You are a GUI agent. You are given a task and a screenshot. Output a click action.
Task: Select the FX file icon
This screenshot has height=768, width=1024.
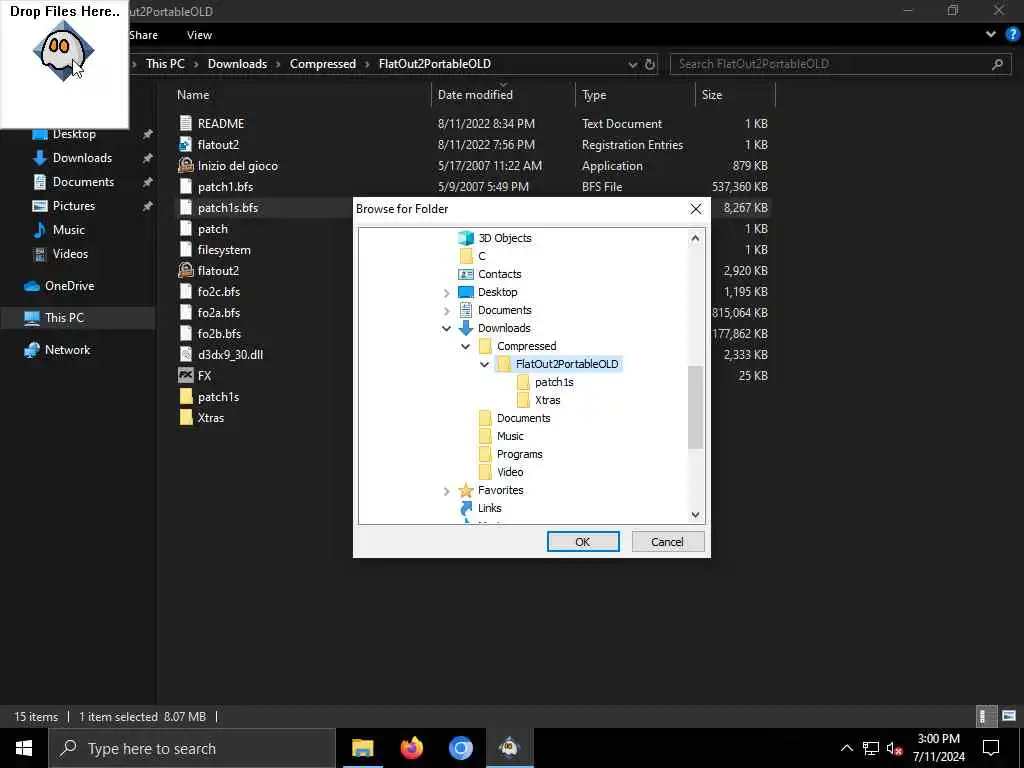pyautogui.click(x=185, y=376)
